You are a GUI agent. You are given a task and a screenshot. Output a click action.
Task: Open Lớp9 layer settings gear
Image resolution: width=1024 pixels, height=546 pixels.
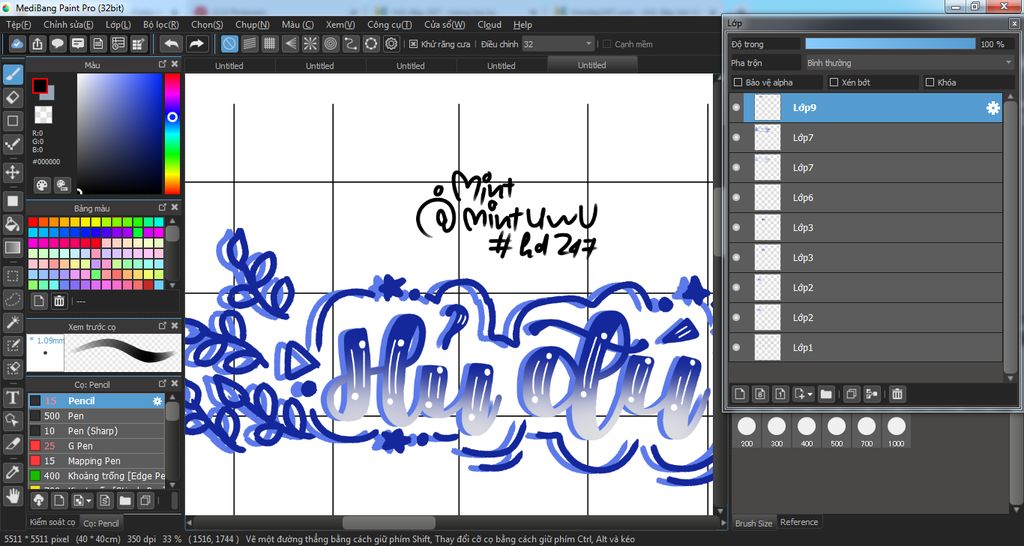(993, 108)
